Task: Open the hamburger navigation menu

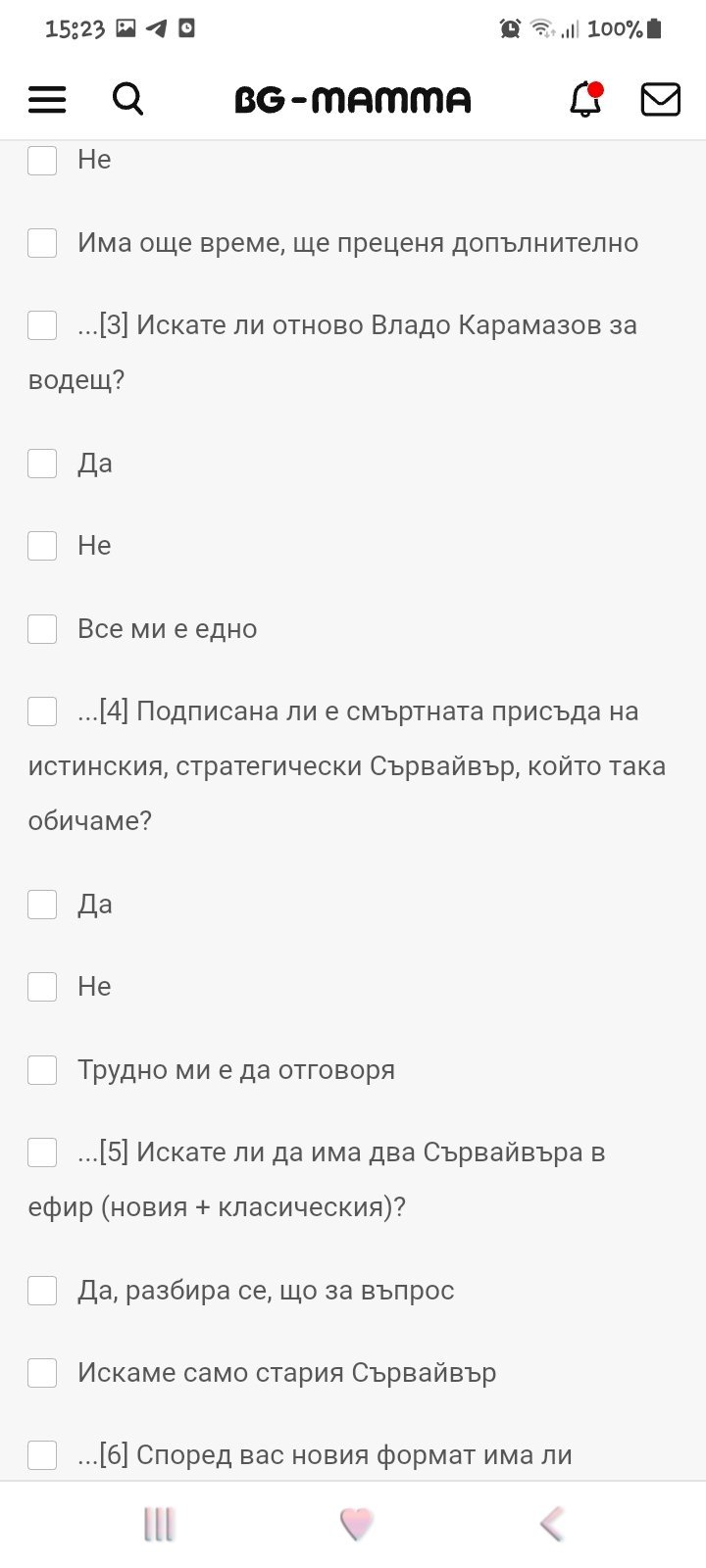Action: coord(47,99)
